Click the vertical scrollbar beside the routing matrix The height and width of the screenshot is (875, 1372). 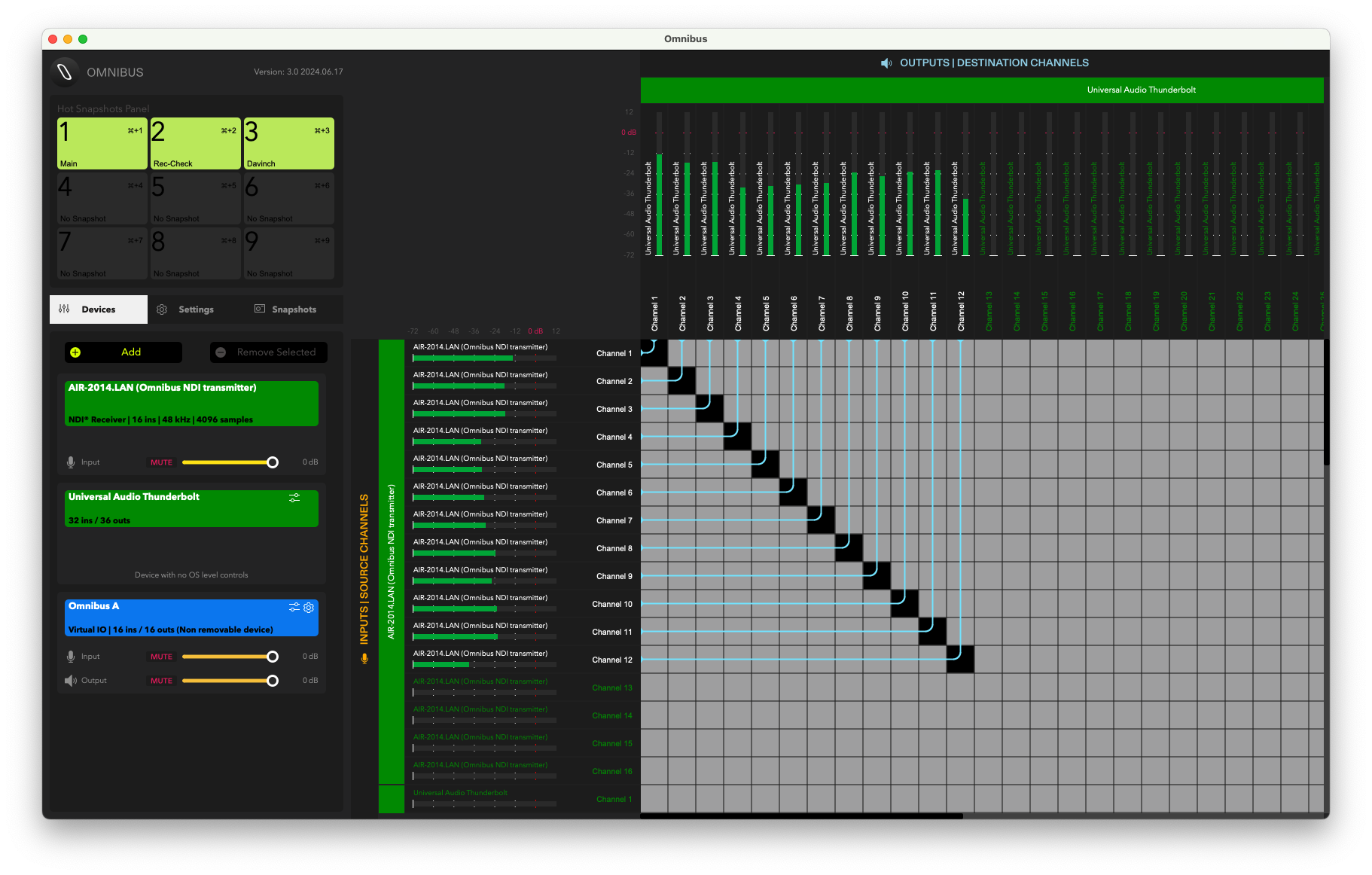[x=1326, y=403]
